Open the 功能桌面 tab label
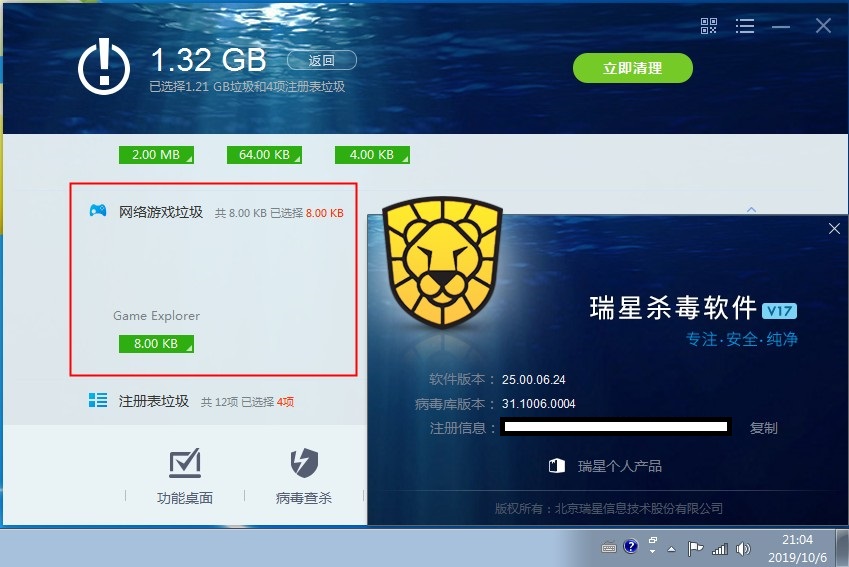This screenshot has width=849, height=567. [185, 498]
